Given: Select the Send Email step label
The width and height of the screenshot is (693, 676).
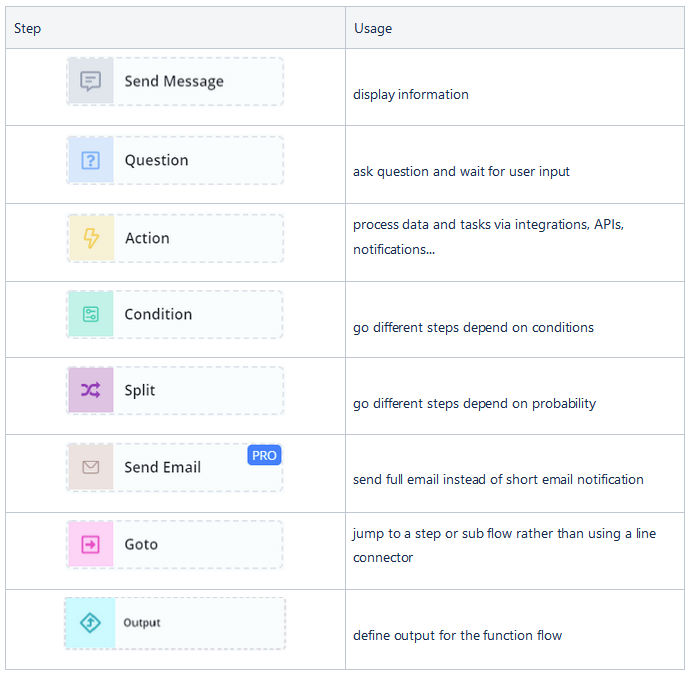Looking at the screenshot, I should tap(163, 467).
